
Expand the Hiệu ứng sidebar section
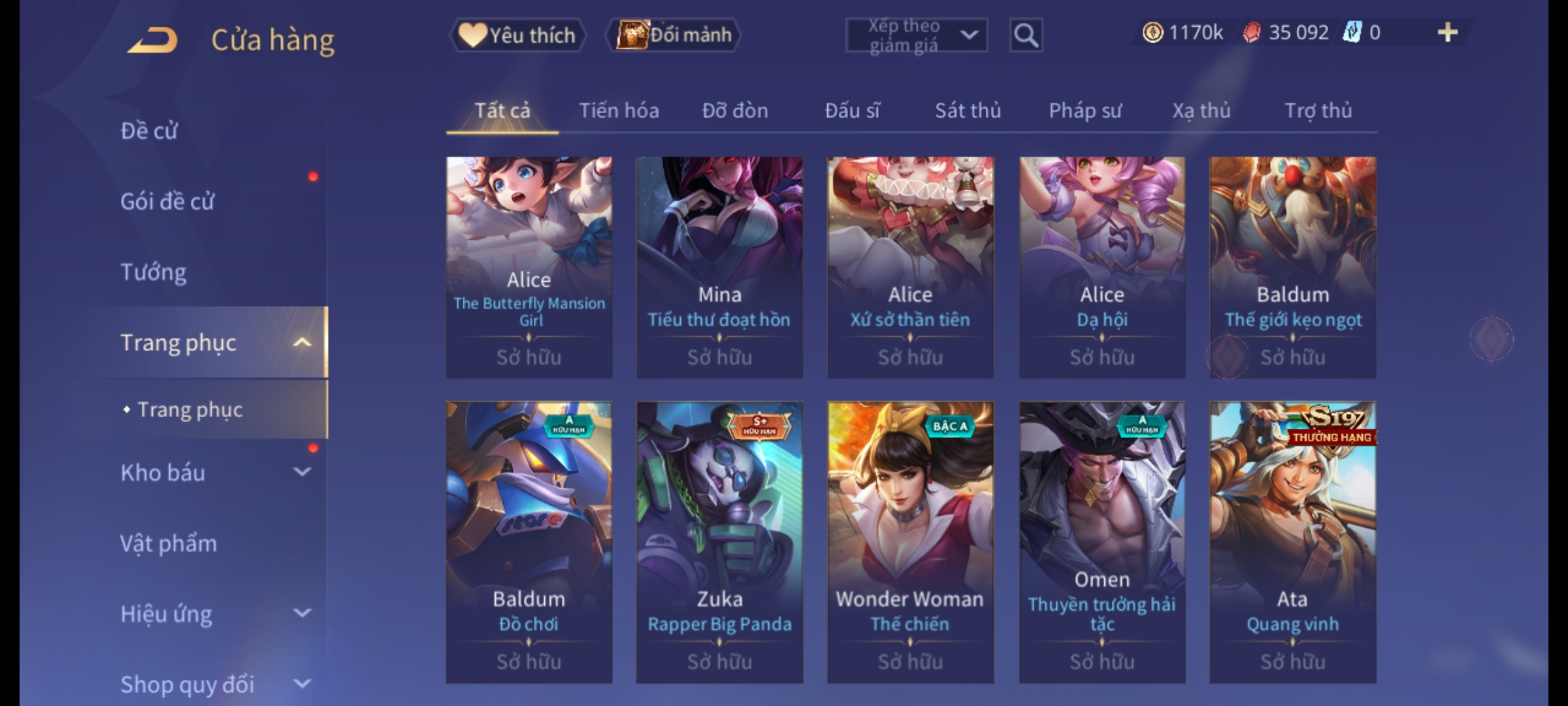point(302,613)
